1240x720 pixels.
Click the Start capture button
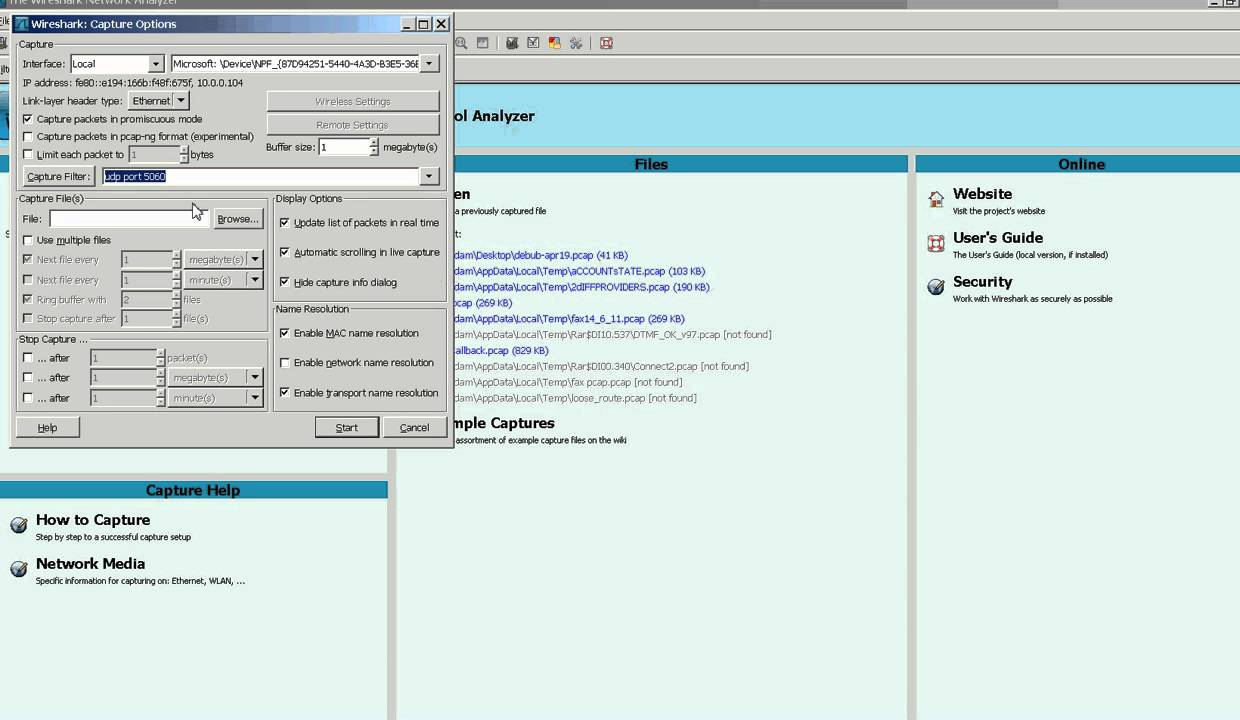pyautogui.click(x=346, y=428)
